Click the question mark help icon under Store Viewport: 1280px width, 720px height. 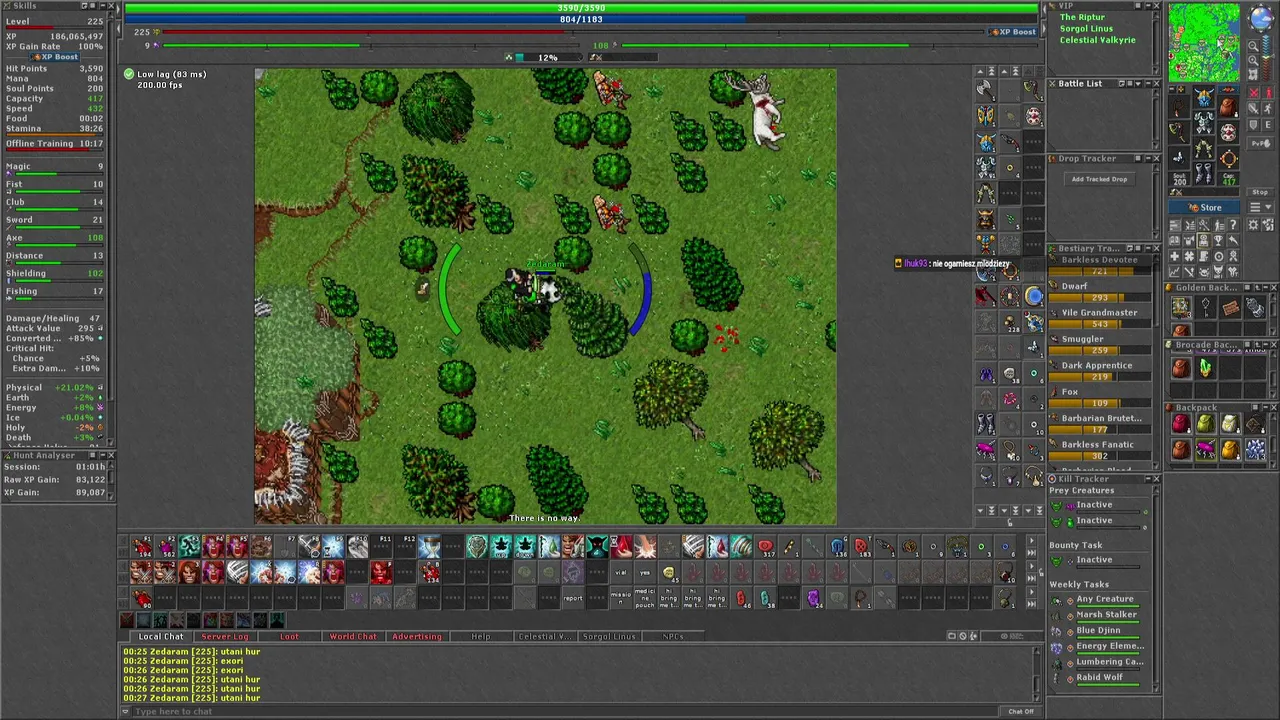[1233, 224]
